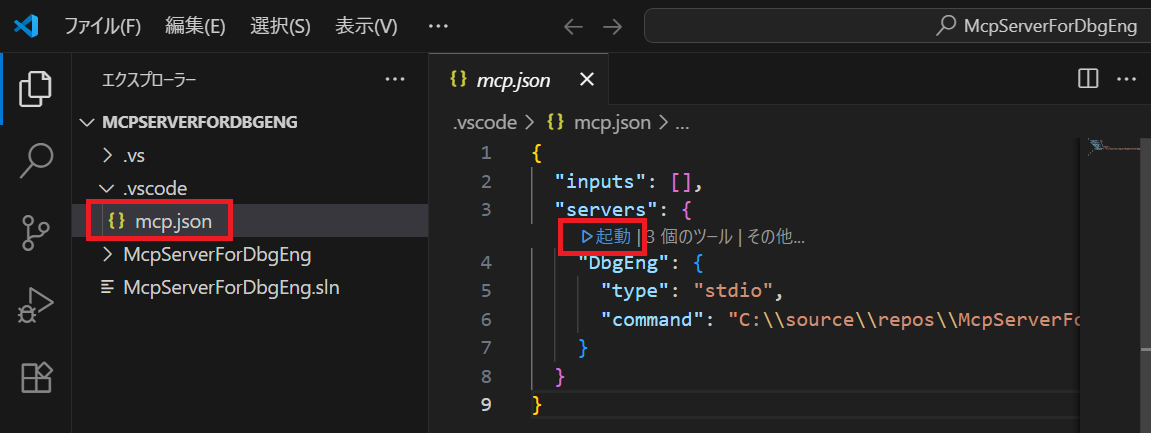Click .vscode in the breadcrumb
This screenshot has width=1151, height=433.
tap(484, 123)
